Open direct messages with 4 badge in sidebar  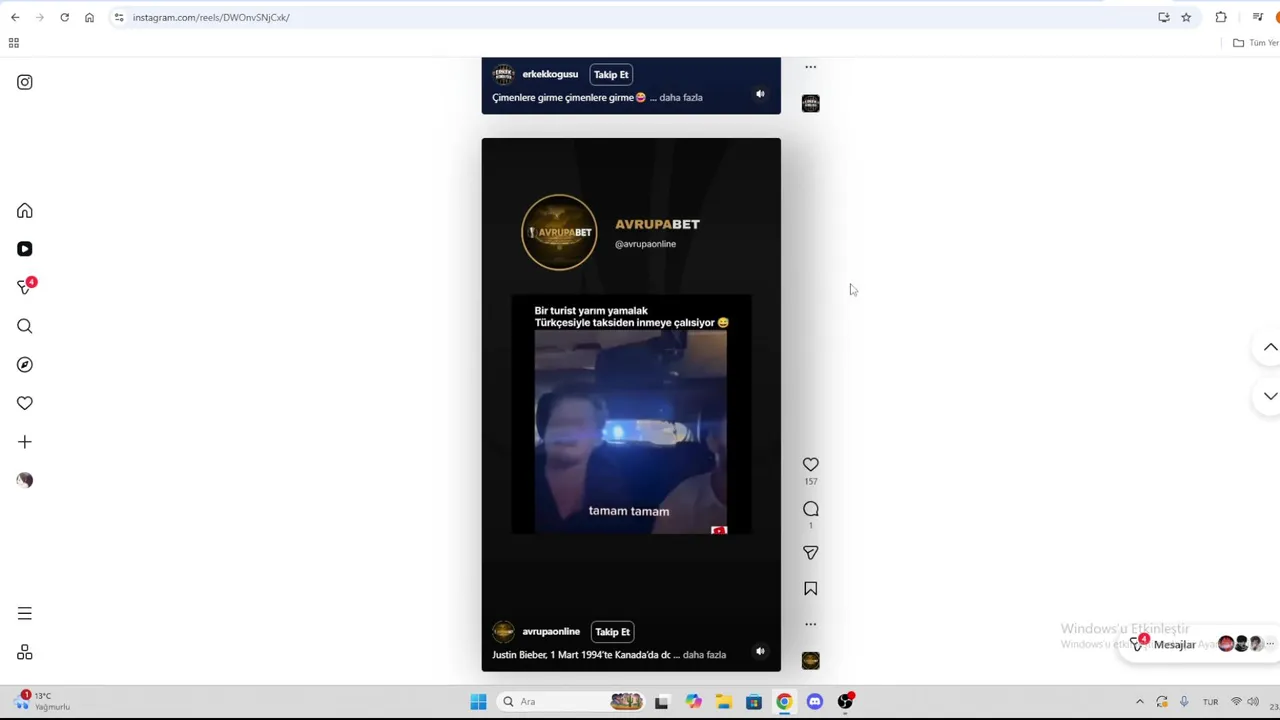(26, 287)
